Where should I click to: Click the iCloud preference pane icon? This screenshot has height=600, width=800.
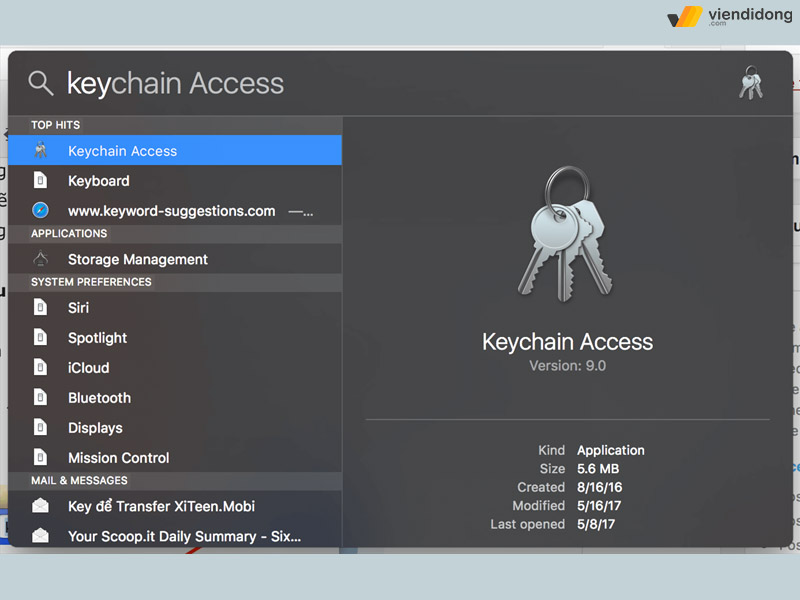point(40,367)
